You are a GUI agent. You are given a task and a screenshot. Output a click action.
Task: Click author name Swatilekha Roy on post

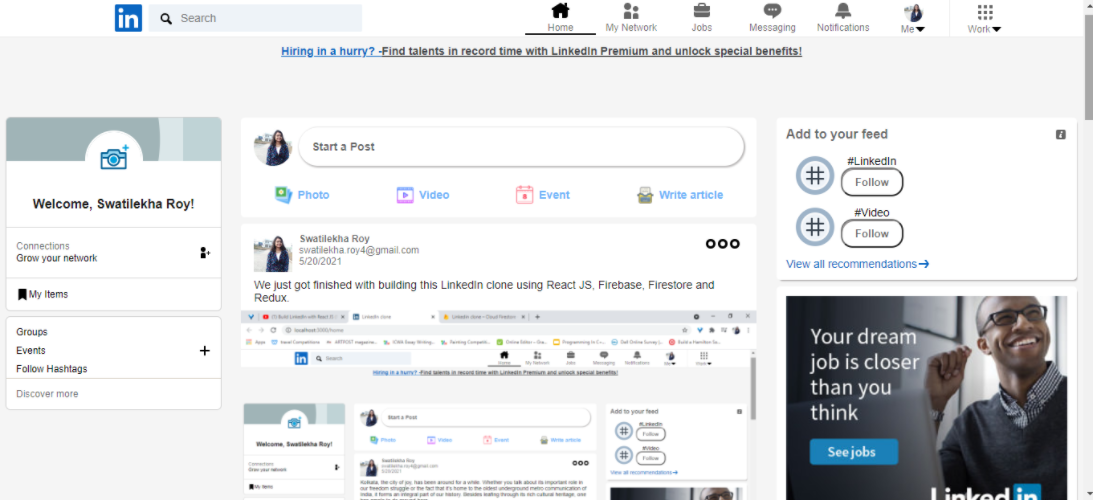[x=335, y=238]
